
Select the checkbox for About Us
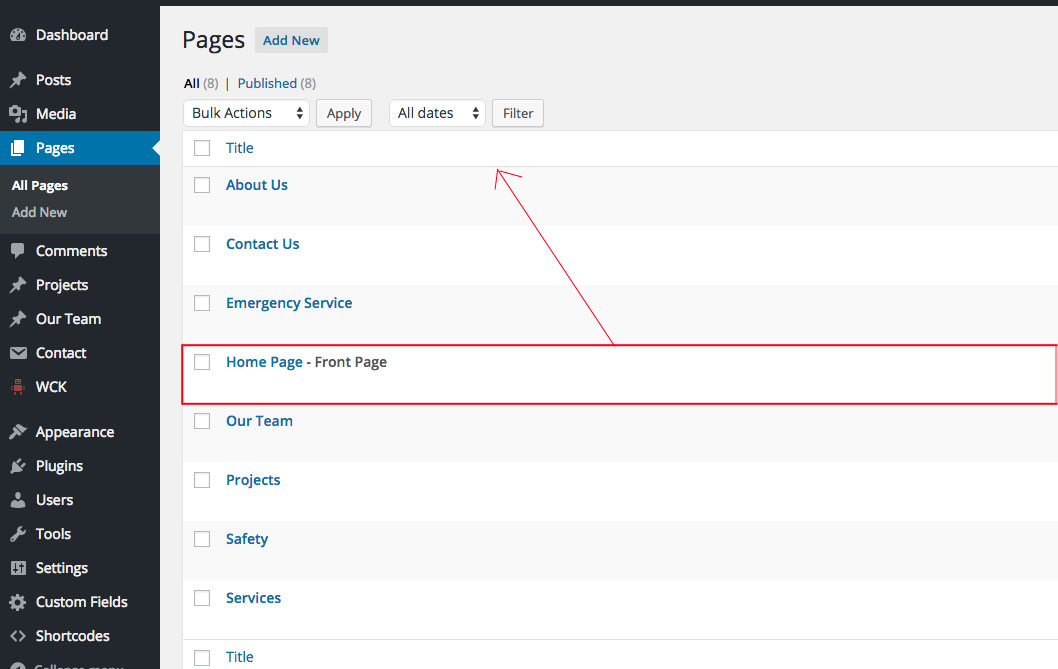pos(201,184)
